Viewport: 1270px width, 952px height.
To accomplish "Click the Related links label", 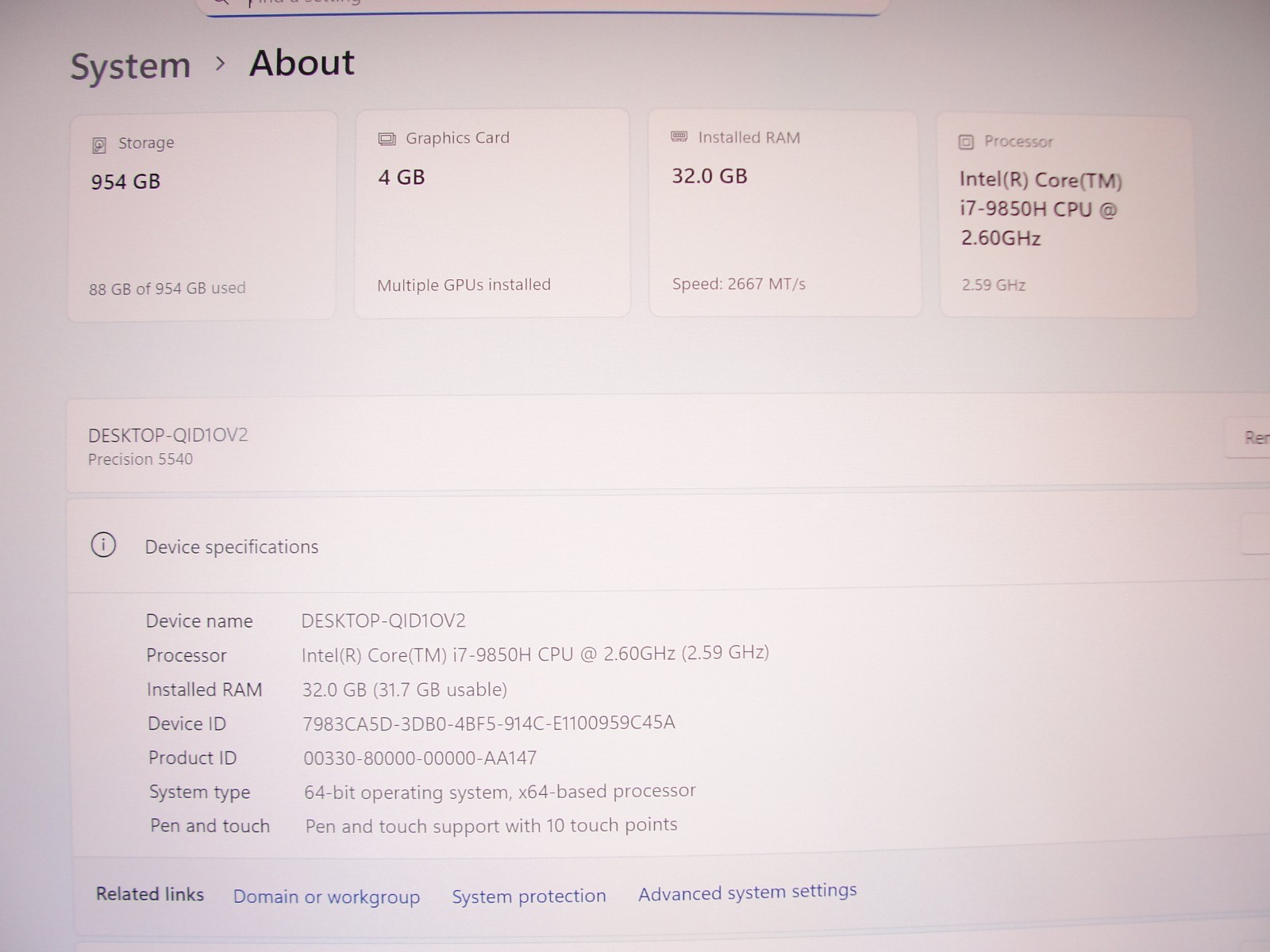I will (x=150, y=894).
